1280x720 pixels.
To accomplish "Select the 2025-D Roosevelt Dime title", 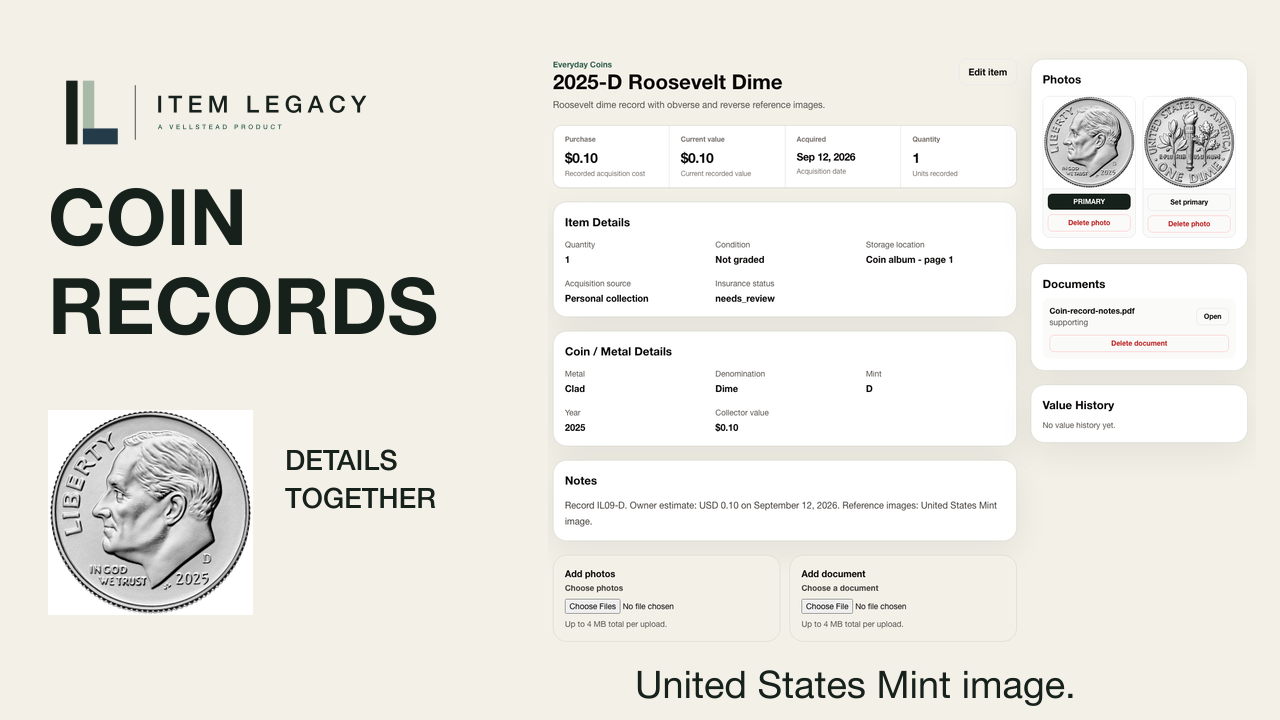I will pos(667,82).
